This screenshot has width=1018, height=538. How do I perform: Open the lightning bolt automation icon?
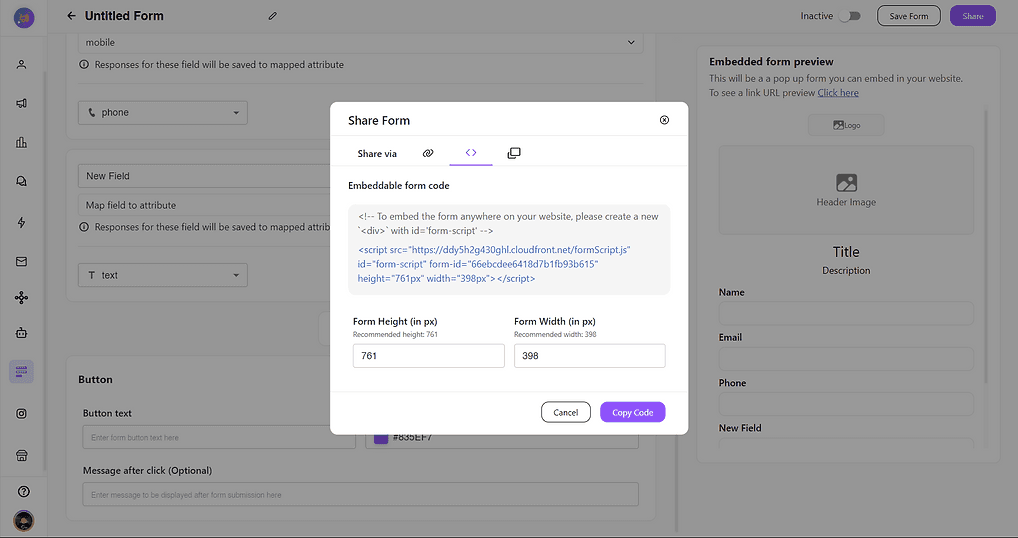coord(21,223)
